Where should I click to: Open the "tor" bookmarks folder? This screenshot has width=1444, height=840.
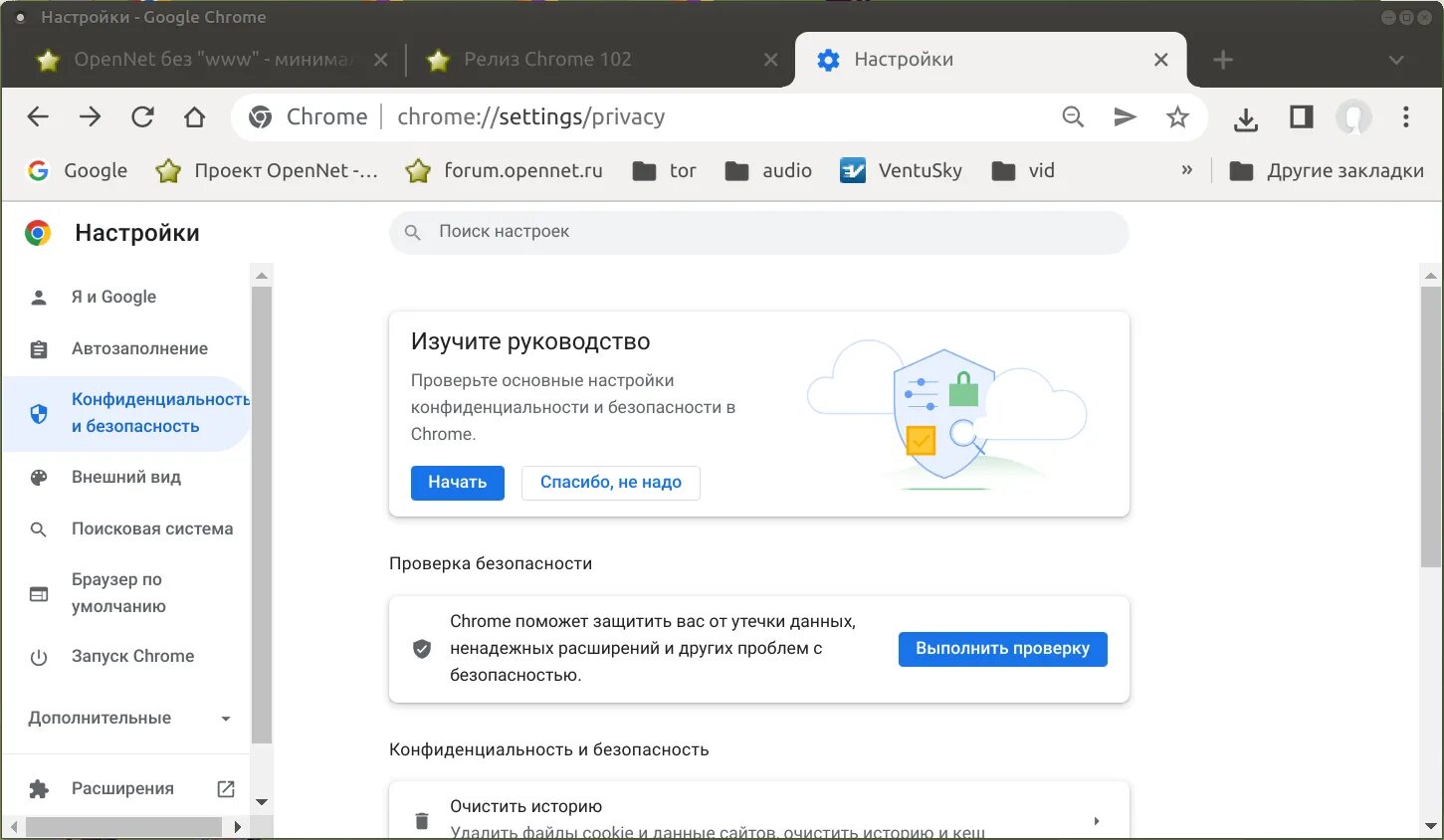click(663, 170)
